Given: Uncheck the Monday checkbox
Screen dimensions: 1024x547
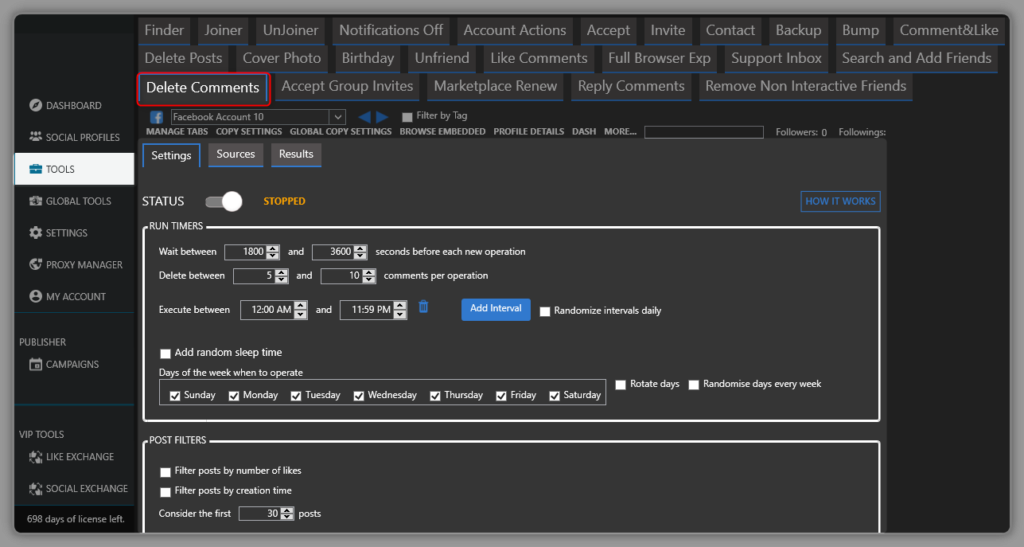Looking at the screenshot, I should 234,396.
